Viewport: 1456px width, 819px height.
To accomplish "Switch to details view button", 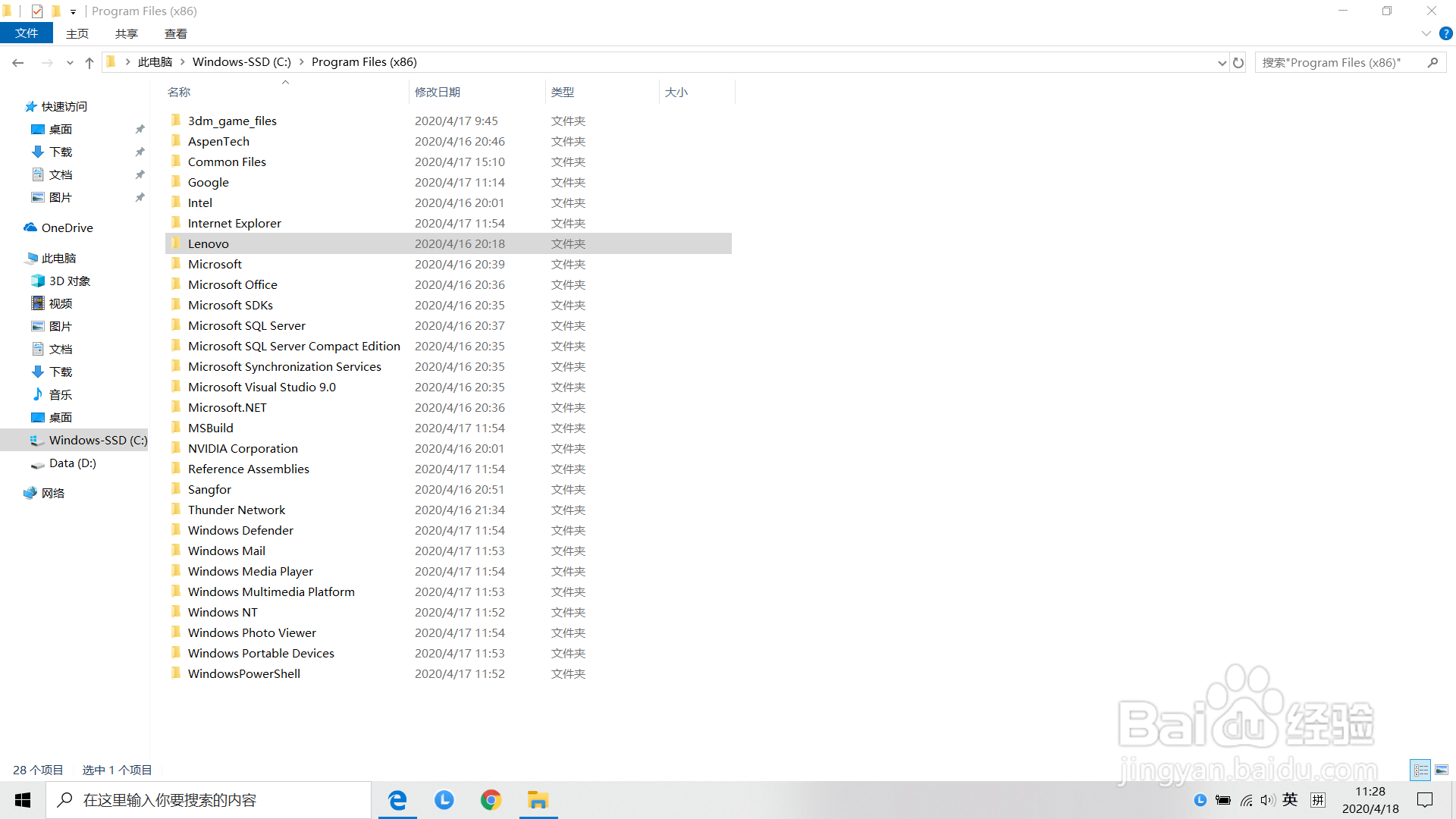I will click(1420, 770).
